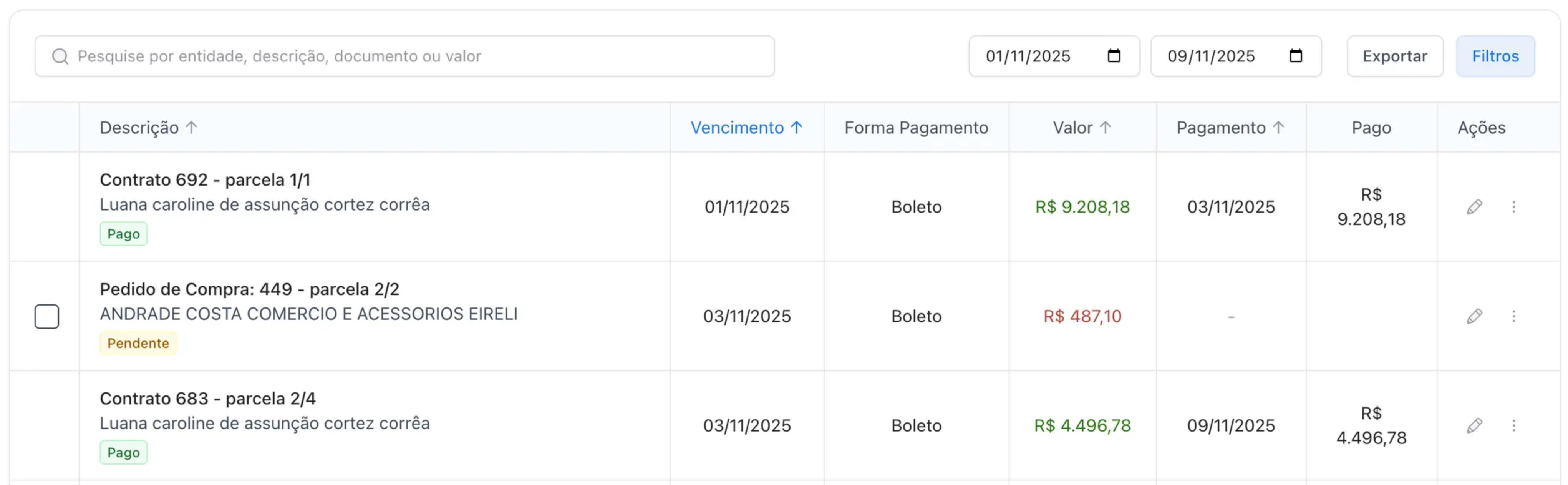Image resolution: width=1568 pixels, height=485 pixels.
Task: Edit Contrato 683 parcela 2/4 entry
Action: point(1474,425)
